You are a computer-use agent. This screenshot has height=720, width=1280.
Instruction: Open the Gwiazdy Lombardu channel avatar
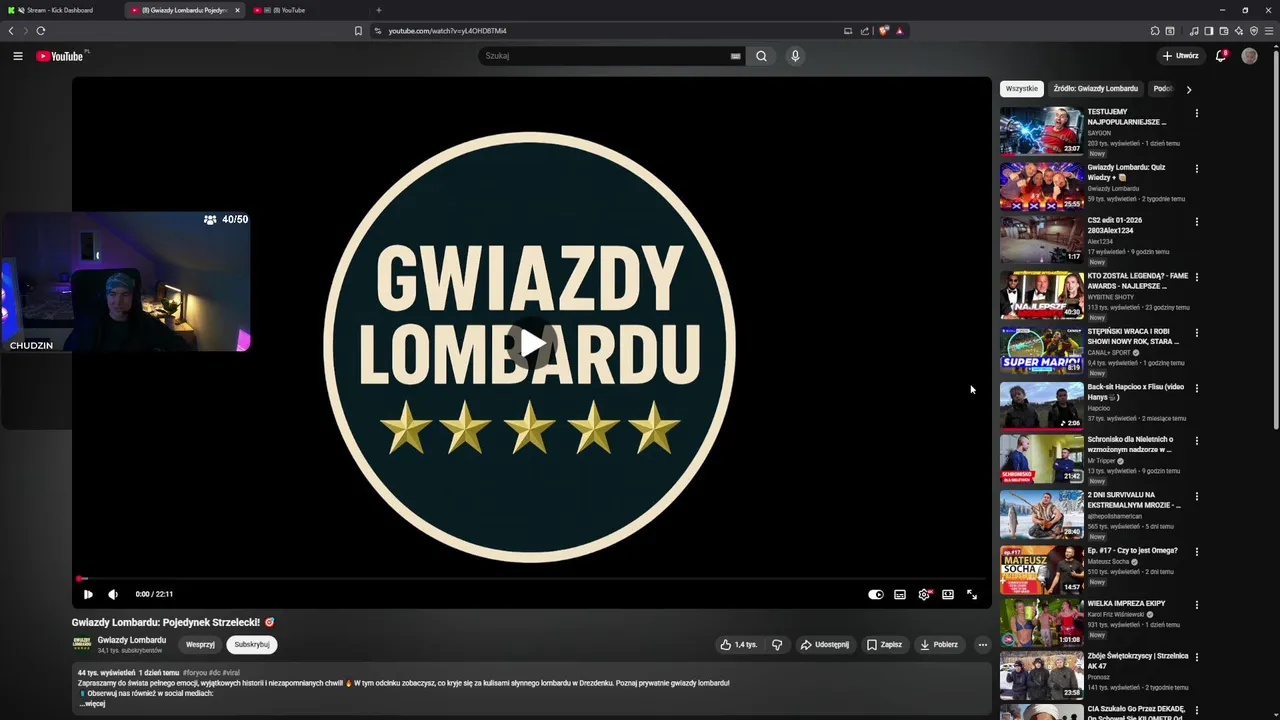pyautogui.click(x=82, y=645)
